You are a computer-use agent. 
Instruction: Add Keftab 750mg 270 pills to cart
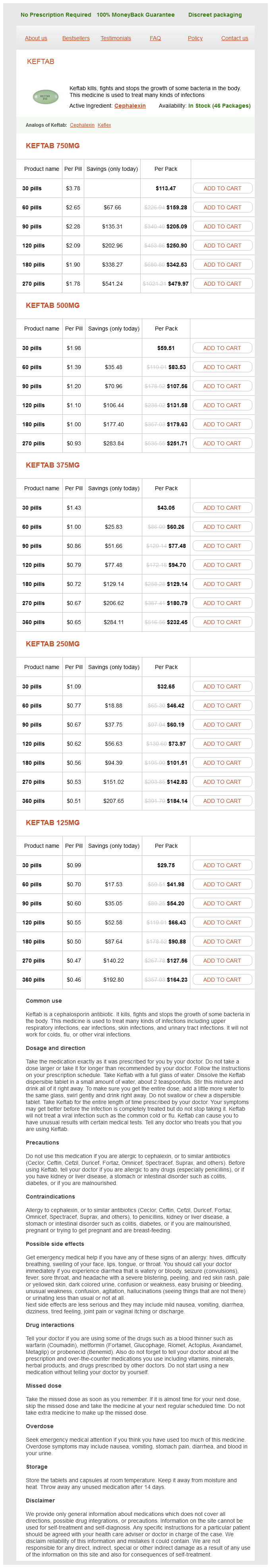[x=222, y=284]
